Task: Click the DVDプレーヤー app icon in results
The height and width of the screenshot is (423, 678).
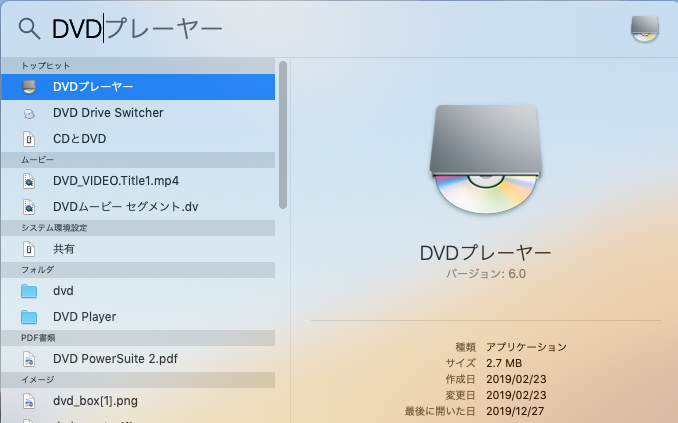Action: tap(29, 87)
